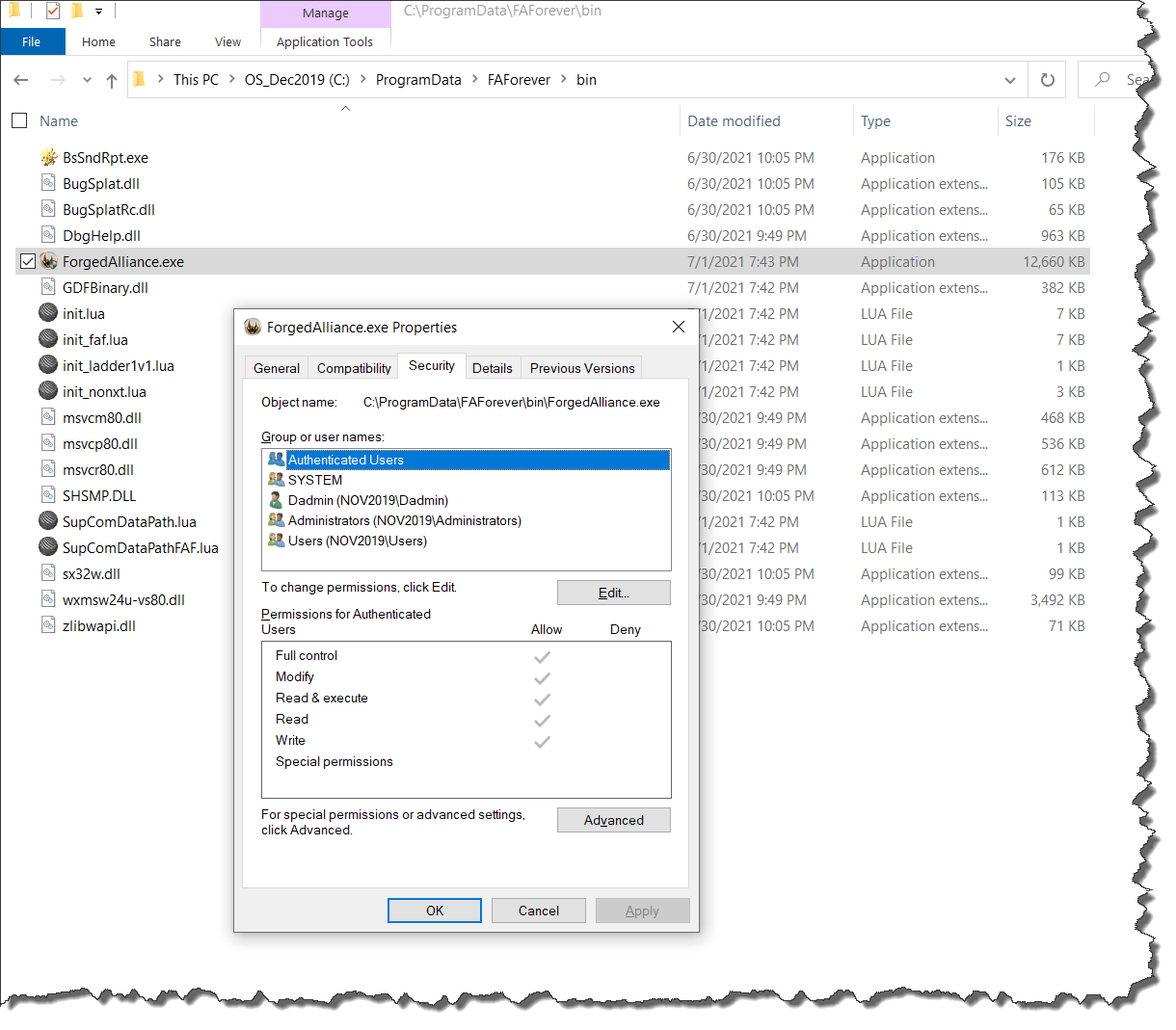Open the View ribbon tab
The width and height of the screenshot is (1176, 1030).
tap(228, 41)
